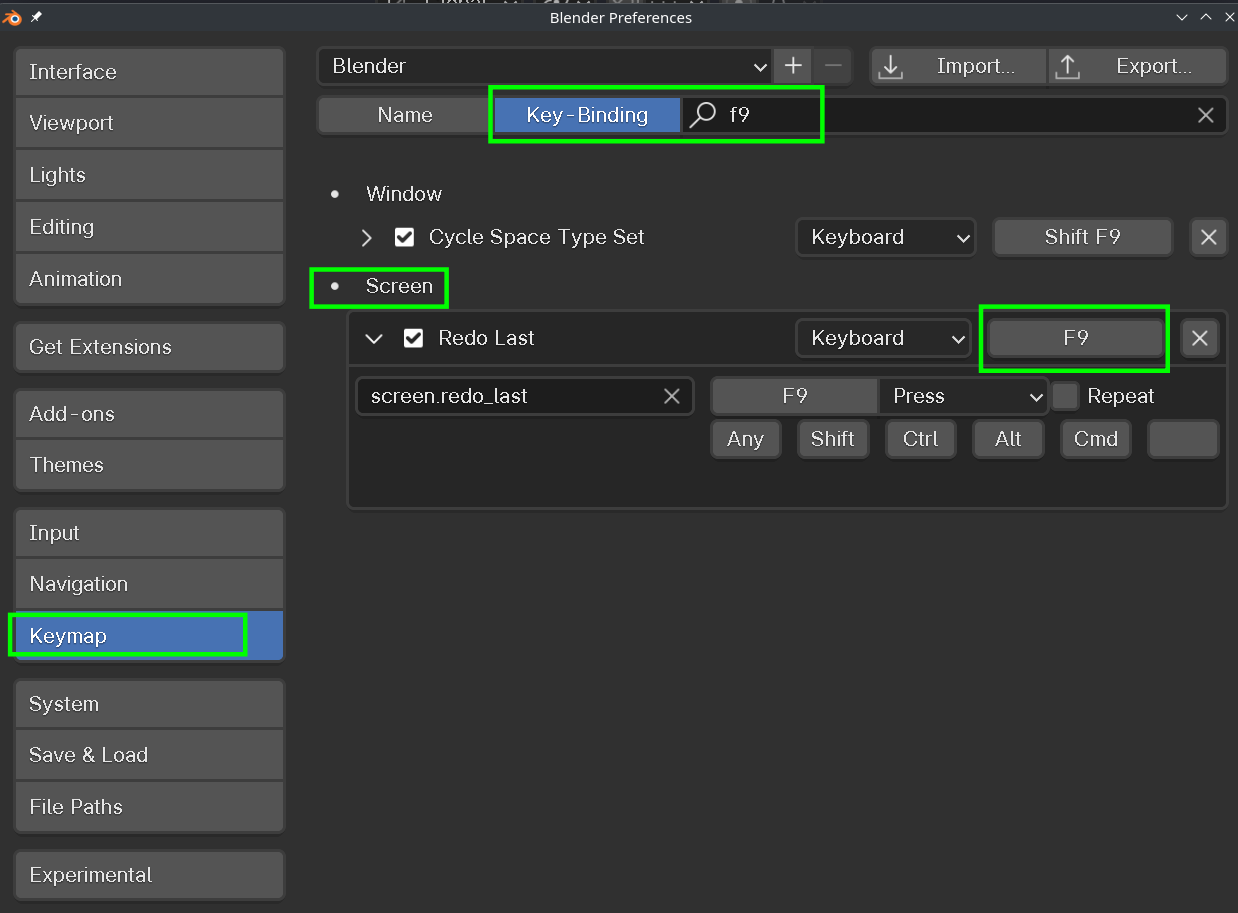Select the Keymap tab
Screen dimensions: 1238x913
click(149, 636)
